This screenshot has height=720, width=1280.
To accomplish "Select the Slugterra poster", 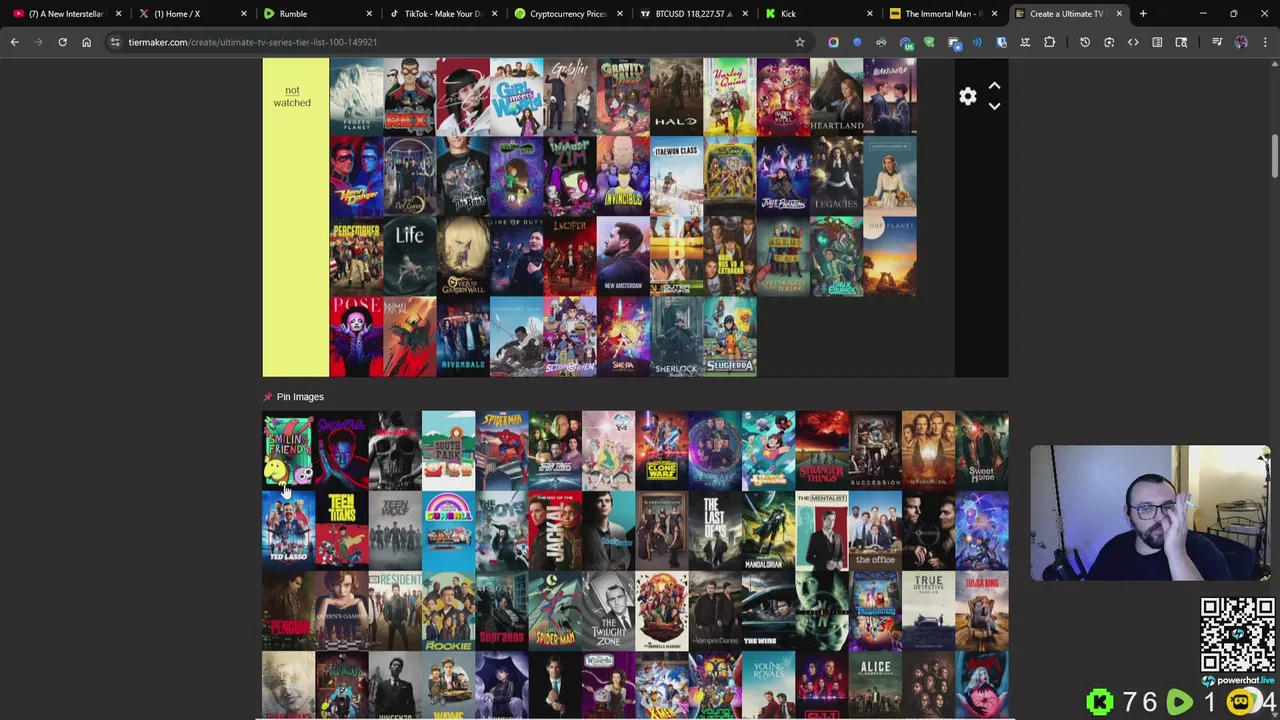I will [730, 337].
